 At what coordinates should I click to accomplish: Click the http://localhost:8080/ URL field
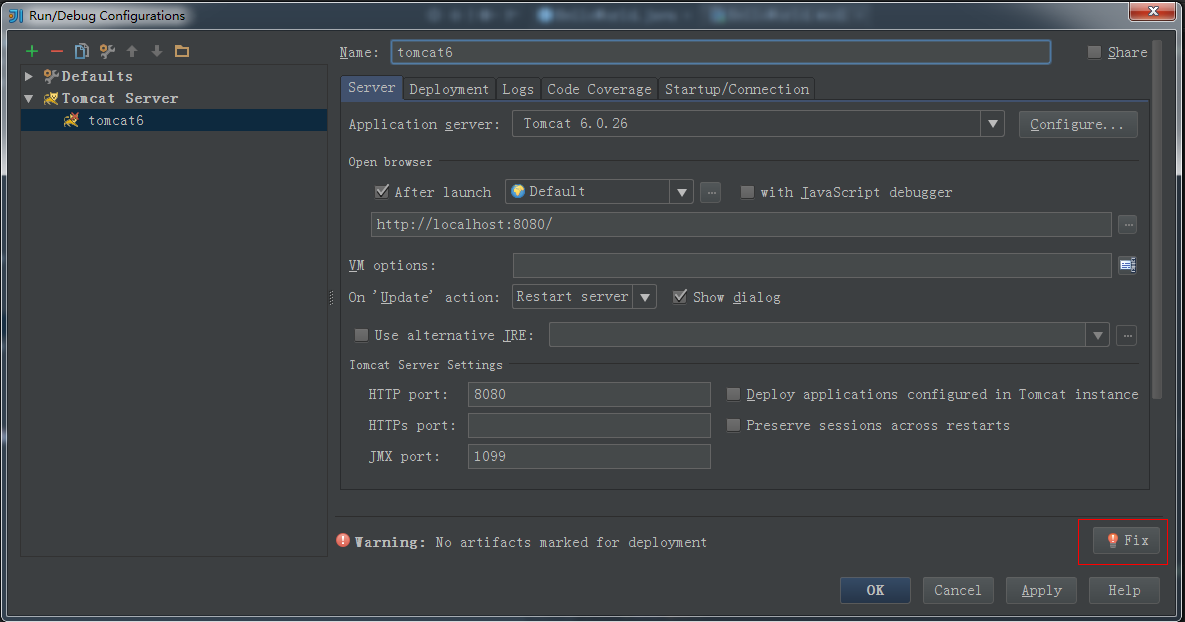click(741, 224)
